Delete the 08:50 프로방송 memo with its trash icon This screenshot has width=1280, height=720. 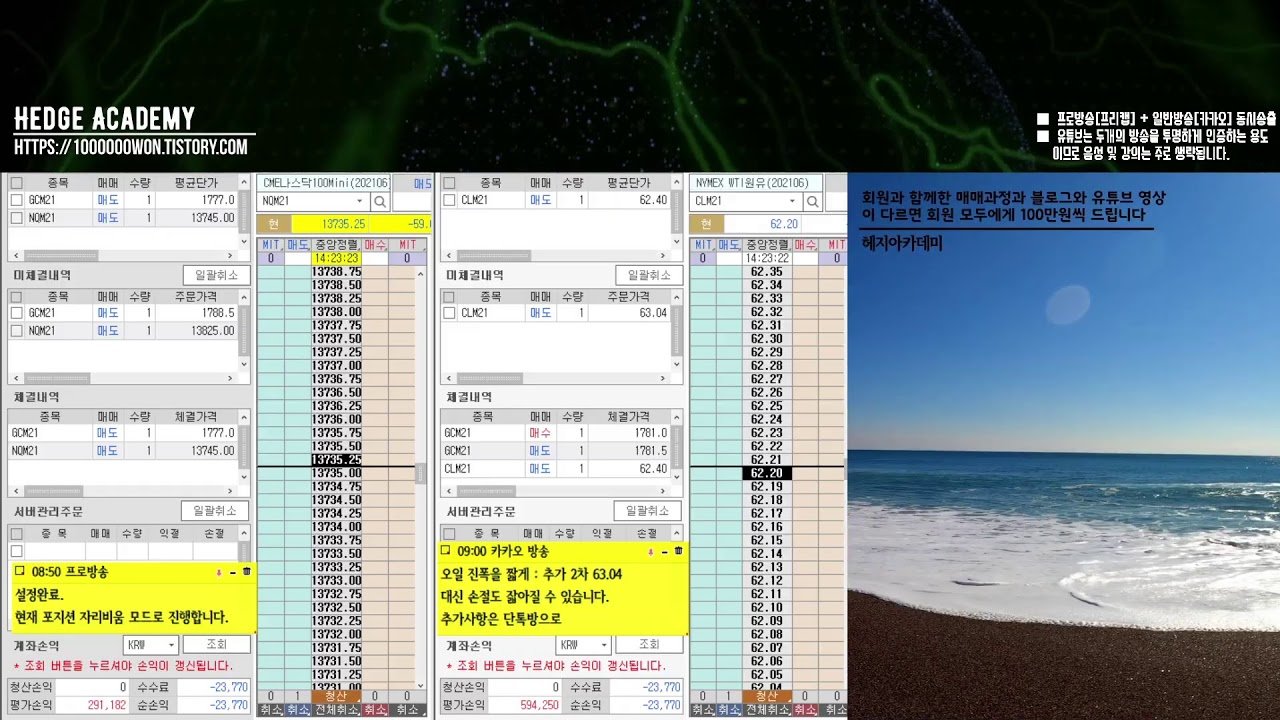[247, 572]
